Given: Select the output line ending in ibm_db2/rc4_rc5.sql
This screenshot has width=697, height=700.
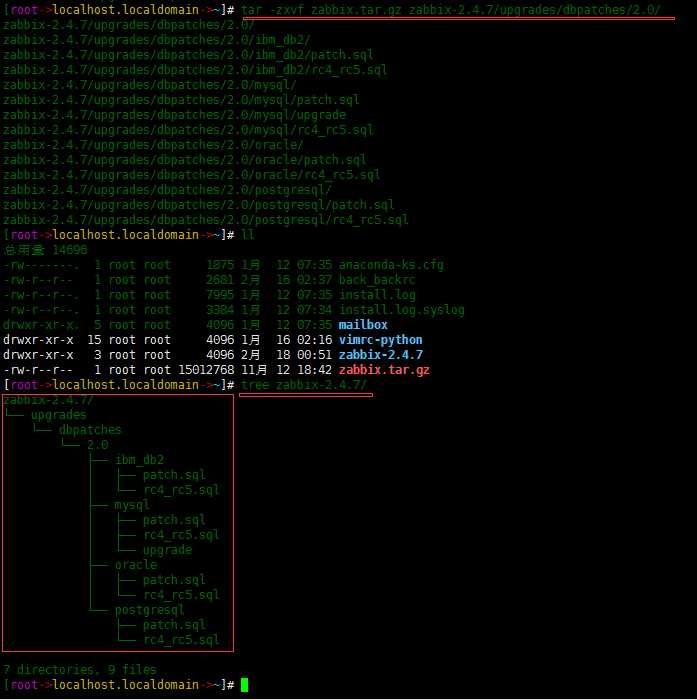Looking at the screenshot, I should [x=195, y=70].
